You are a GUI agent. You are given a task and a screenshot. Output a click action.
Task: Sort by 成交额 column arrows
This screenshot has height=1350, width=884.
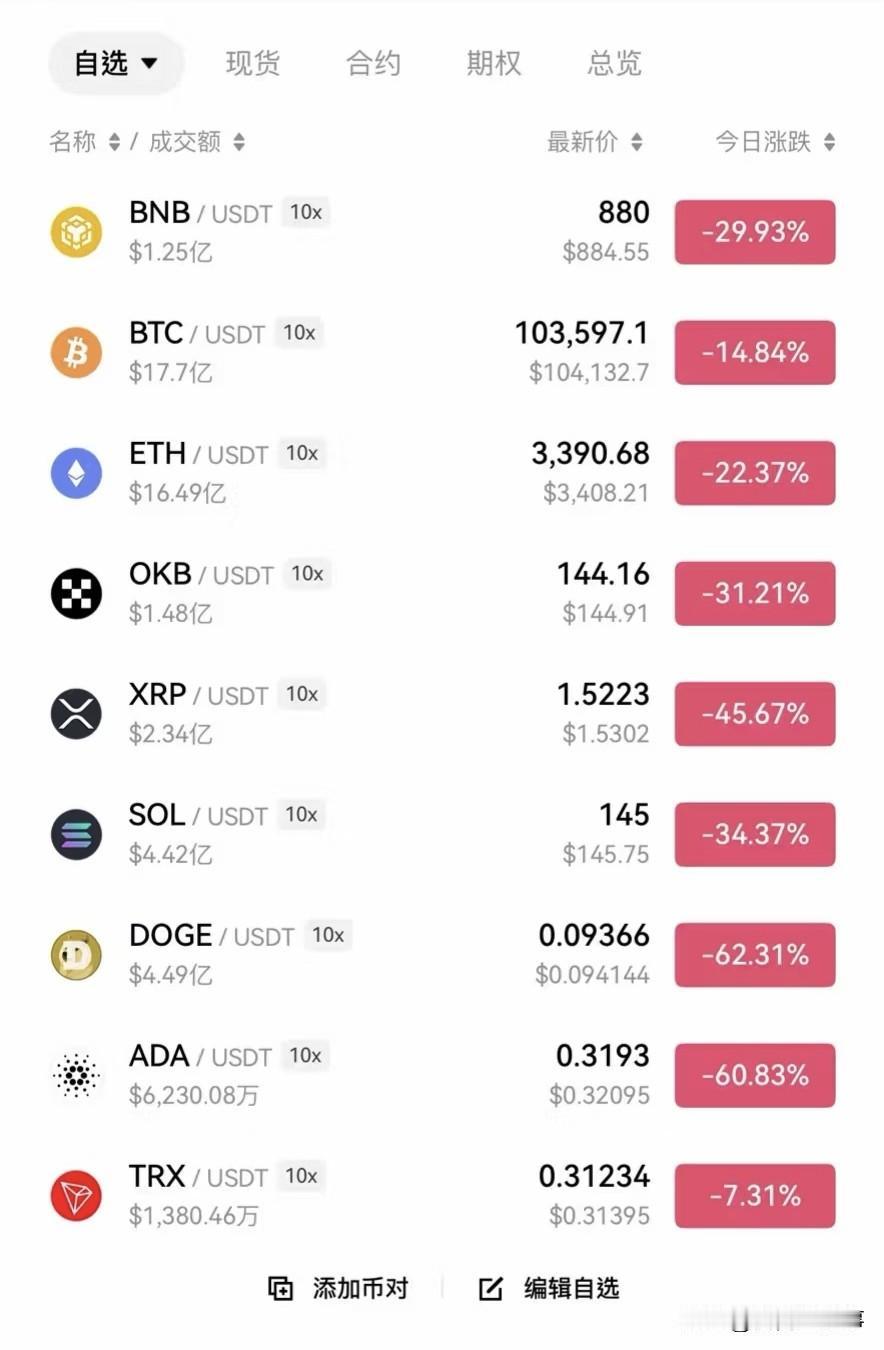(239, 143)
